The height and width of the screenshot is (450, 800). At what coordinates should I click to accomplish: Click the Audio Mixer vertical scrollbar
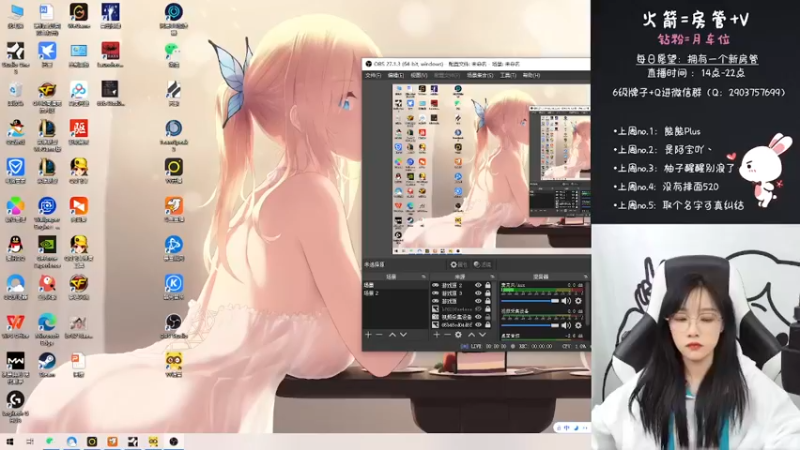[x=589, y=306]
